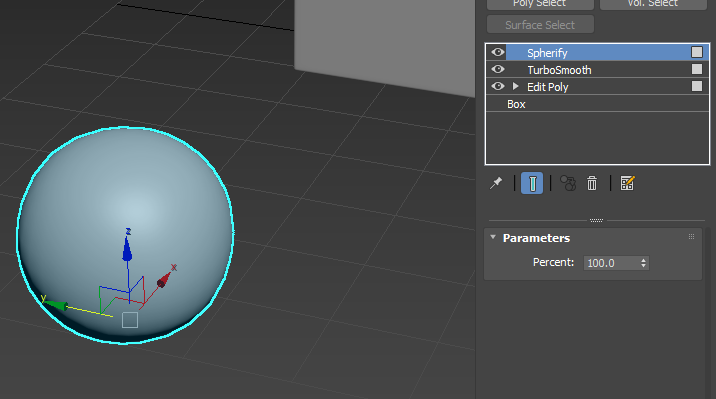
Task: Click the small square gizmo handle
Action: point(130,320)
